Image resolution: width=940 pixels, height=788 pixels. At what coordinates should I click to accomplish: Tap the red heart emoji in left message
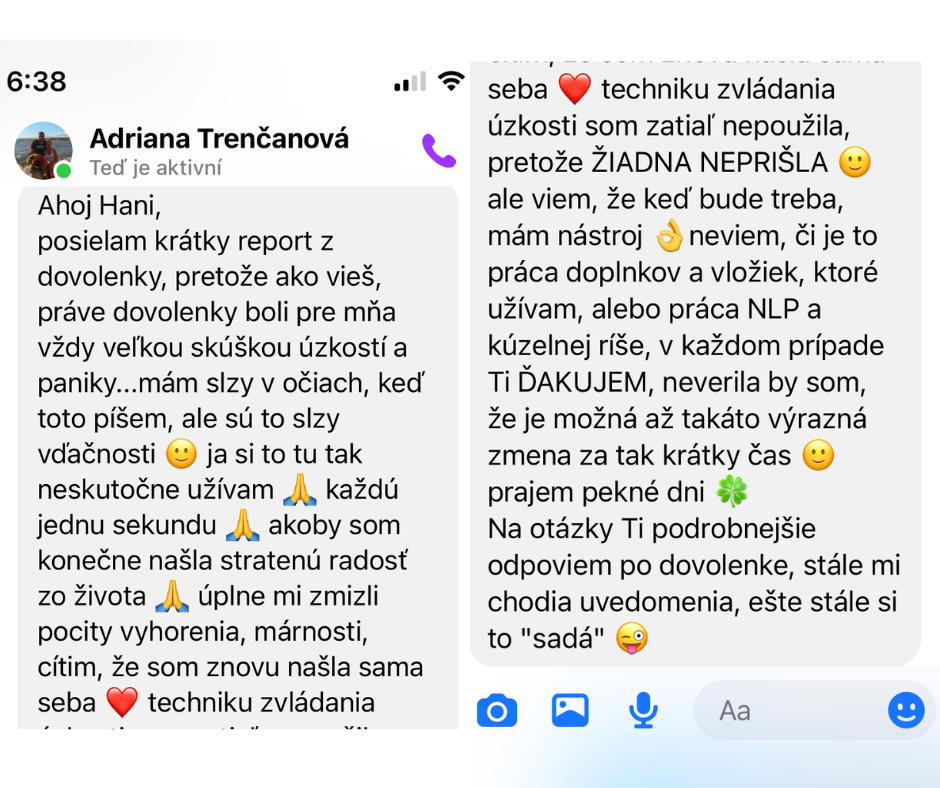coord(122,702)
